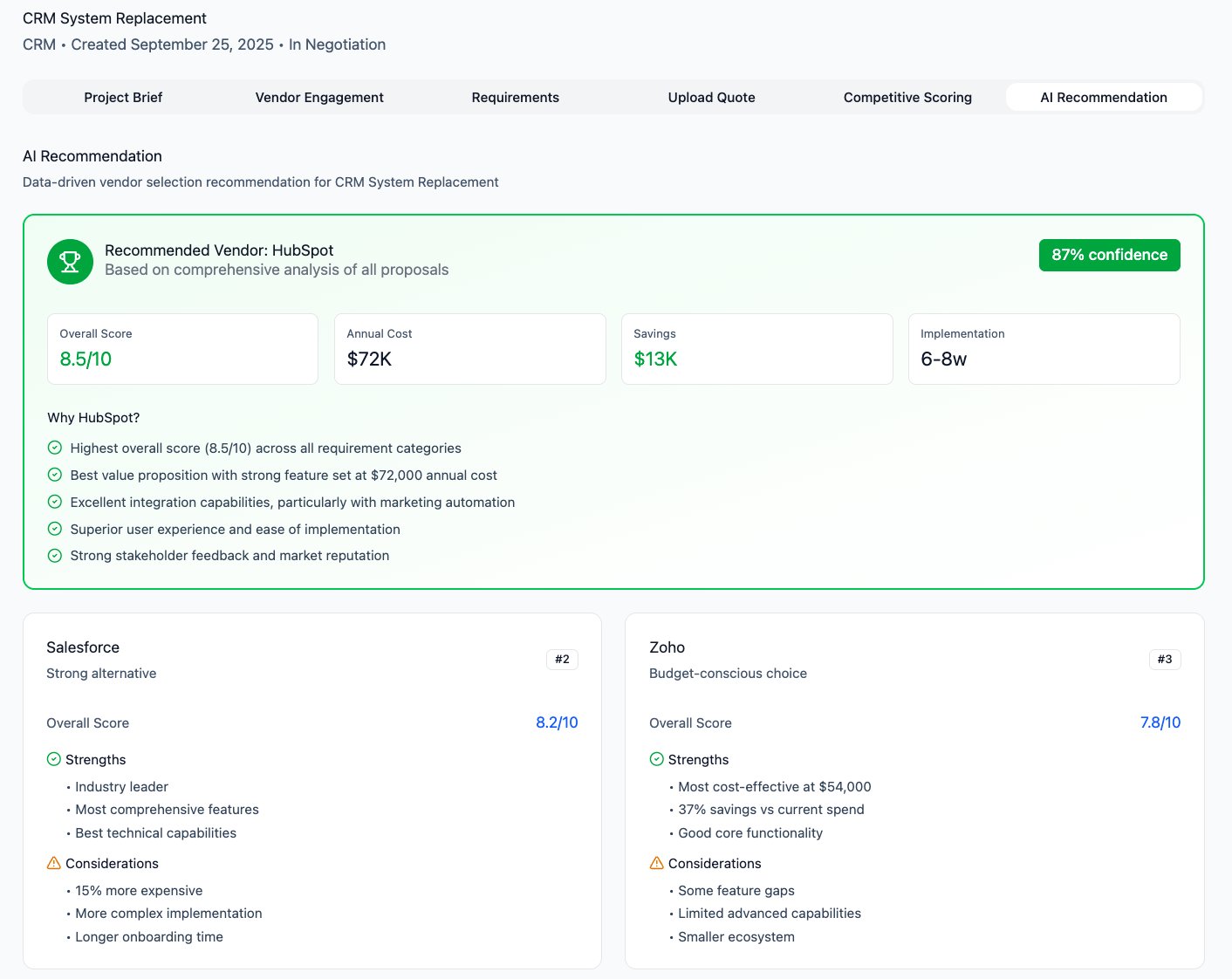Open the Vendor Engagement tab
The height and width of the screenshot is (979, 1232).
tap(318, 97)
